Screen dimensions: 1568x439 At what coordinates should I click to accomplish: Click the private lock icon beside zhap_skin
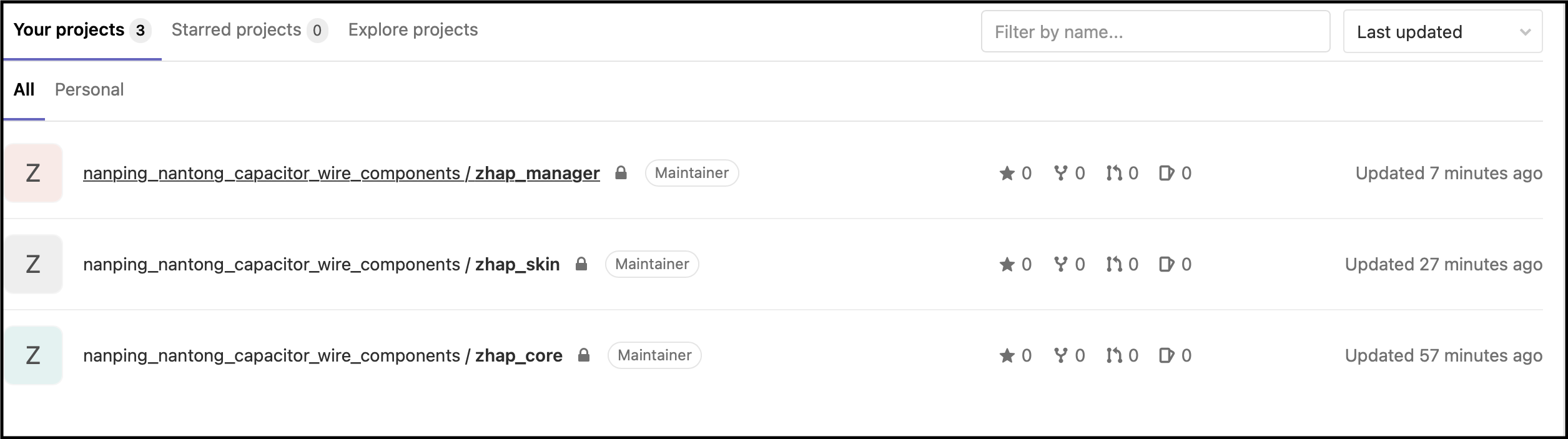(x=581, y=264)
